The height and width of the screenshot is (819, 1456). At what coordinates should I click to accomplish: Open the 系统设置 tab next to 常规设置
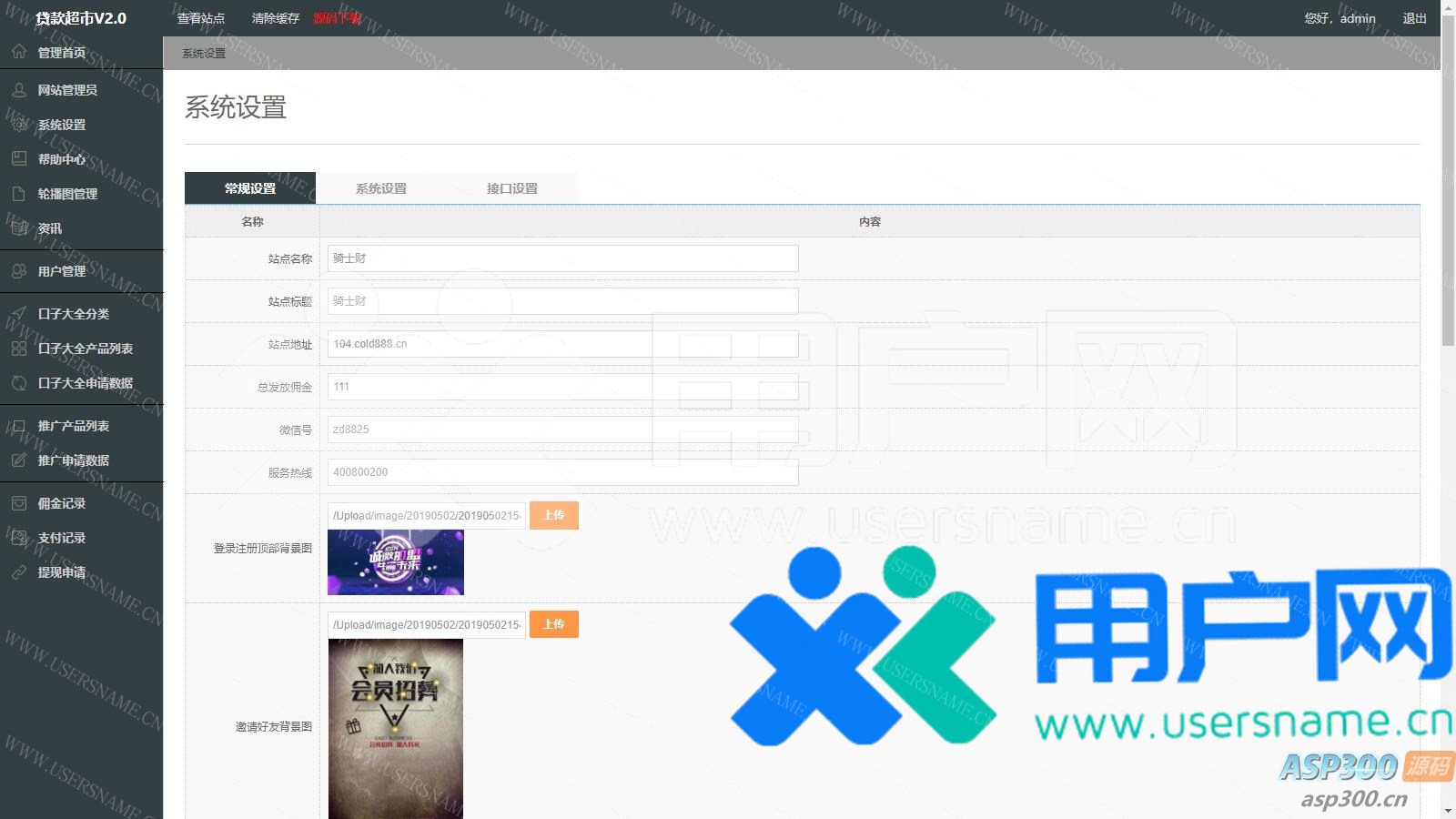(x=380, y=188)
